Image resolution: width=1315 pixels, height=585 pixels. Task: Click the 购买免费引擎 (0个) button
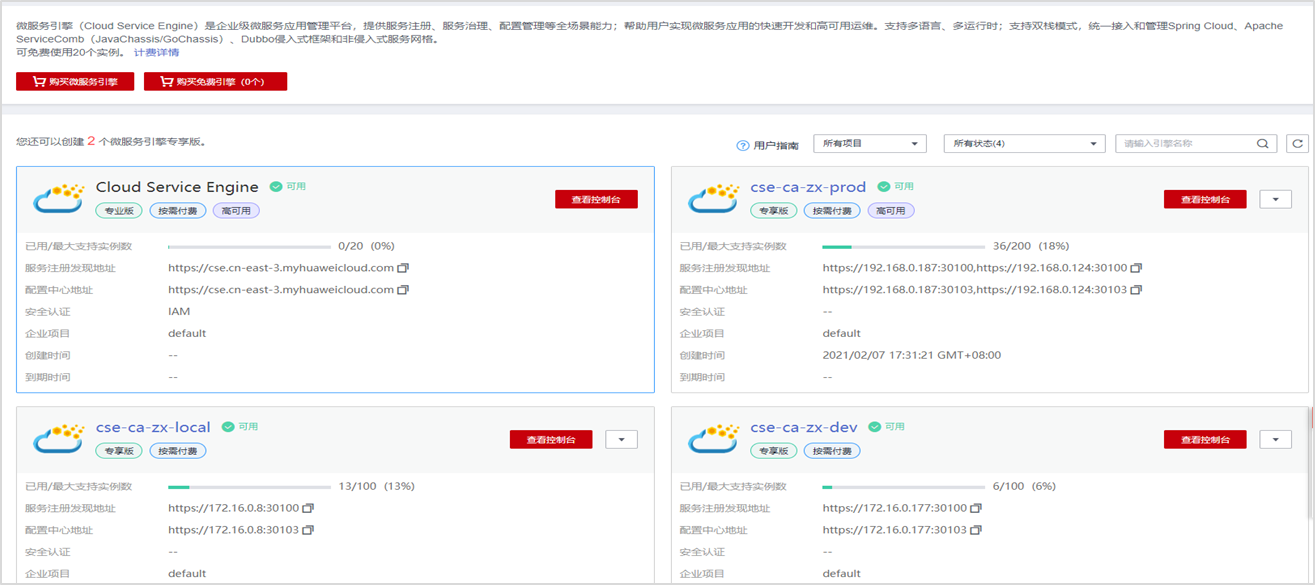tap(215, 82)
